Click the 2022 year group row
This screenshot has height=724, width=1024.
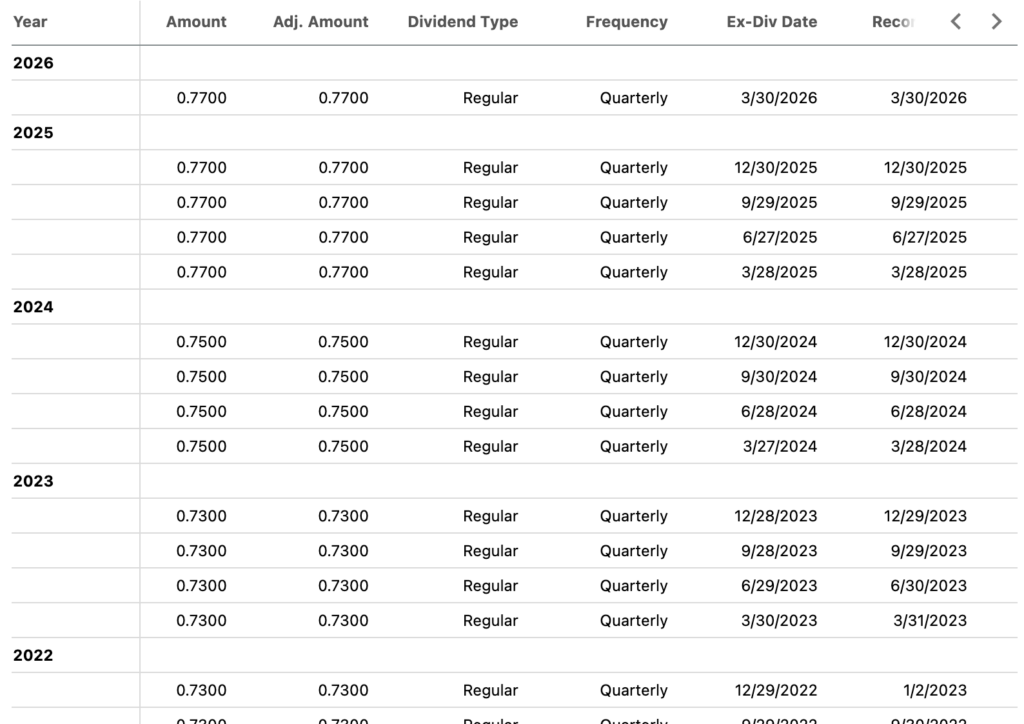pos(515,655)
